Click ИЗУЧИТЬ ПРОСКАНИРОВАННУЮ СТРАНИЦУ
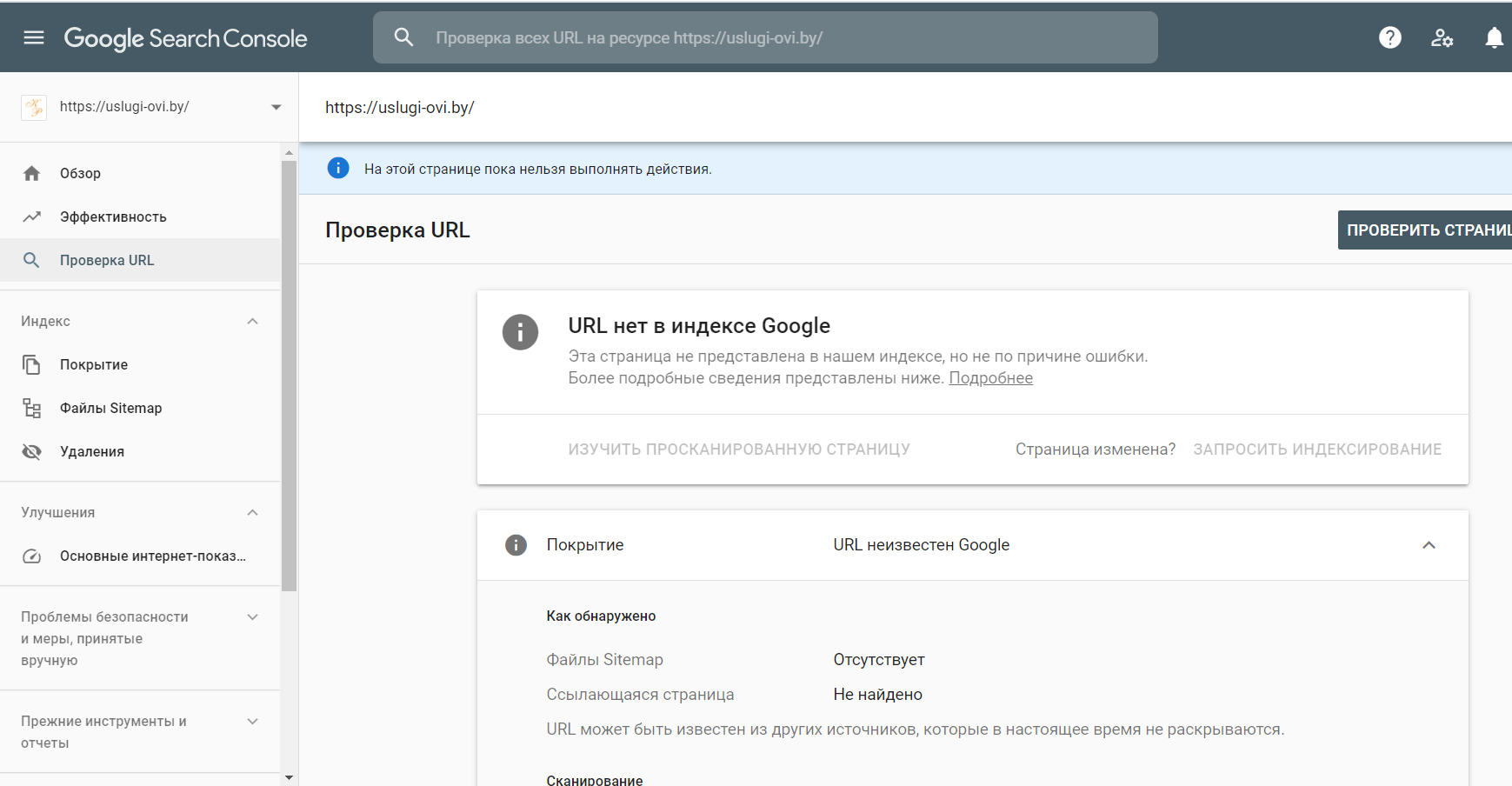This screenshot has width=1512, height=786. 739,450
